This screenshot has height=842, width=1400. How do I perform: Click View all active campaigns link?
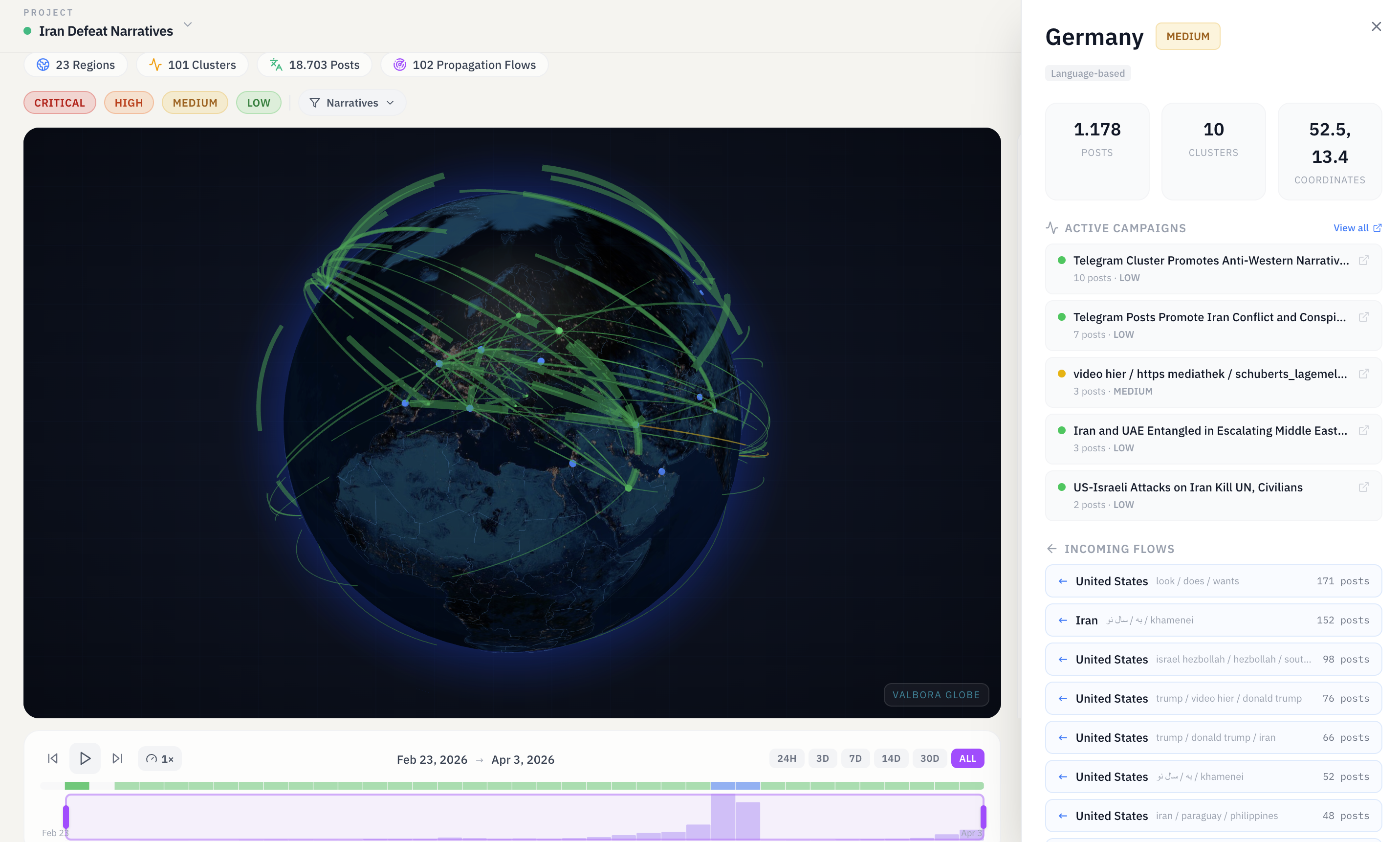1357,227
